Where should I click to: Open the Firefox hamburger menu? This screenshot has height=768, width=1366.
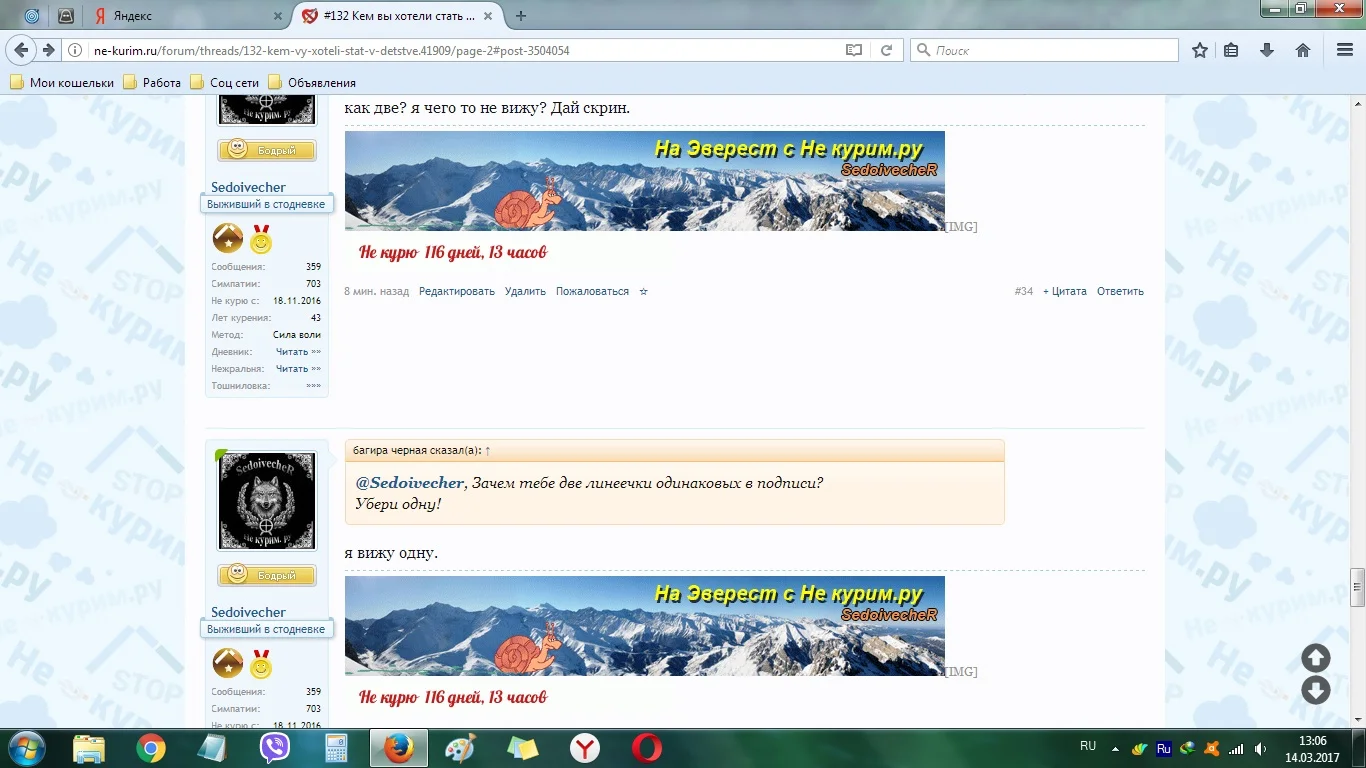click(1345, 50)
